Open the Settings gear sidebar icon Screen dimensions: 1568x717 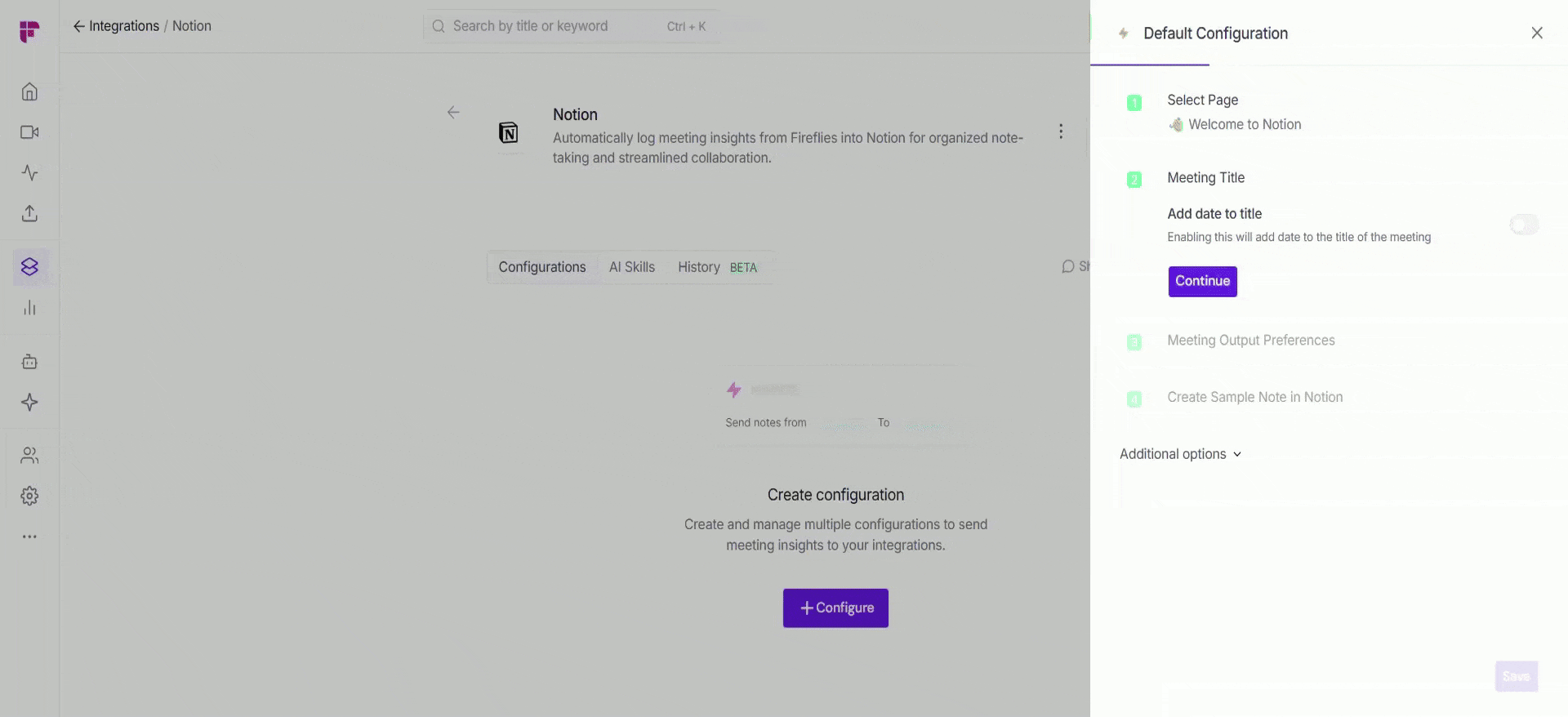[29, 497]
